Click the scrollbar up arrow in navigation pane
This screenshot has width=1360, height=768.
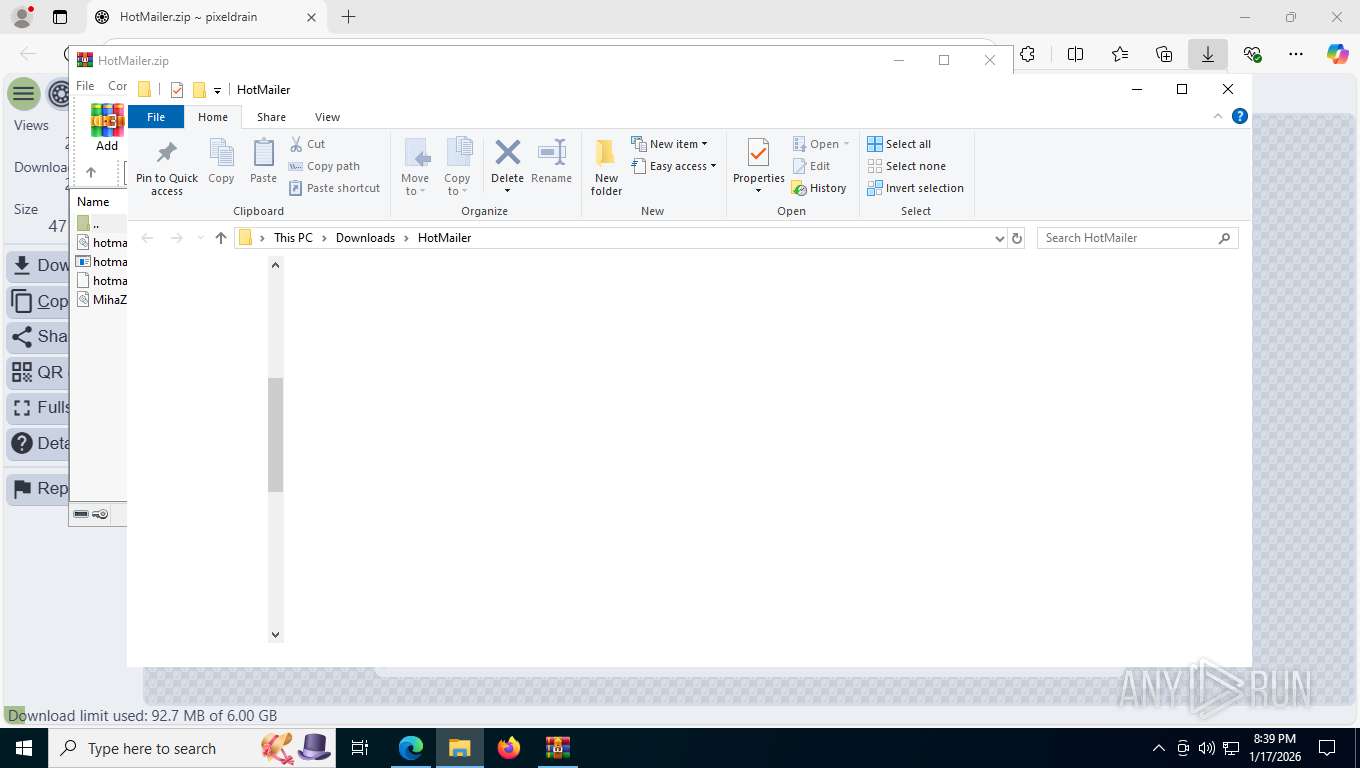[276, 265]
